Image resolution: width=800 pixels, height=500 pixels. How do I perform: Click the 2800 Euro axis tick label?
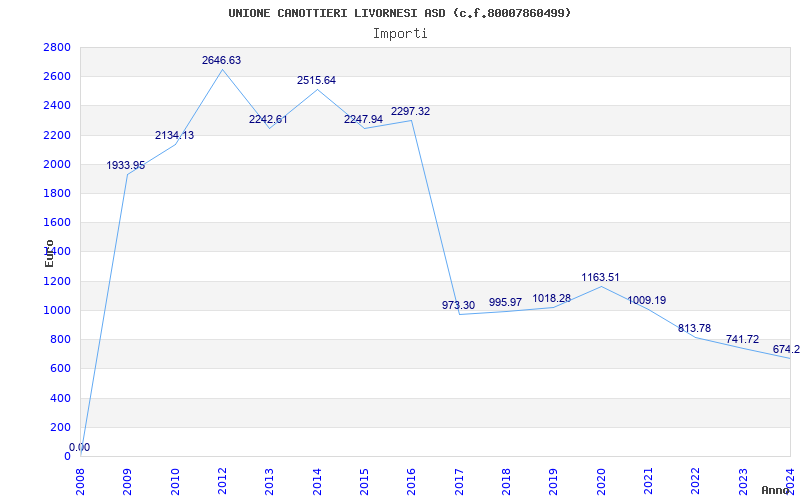pyautogui.click(x=57, y=47)
